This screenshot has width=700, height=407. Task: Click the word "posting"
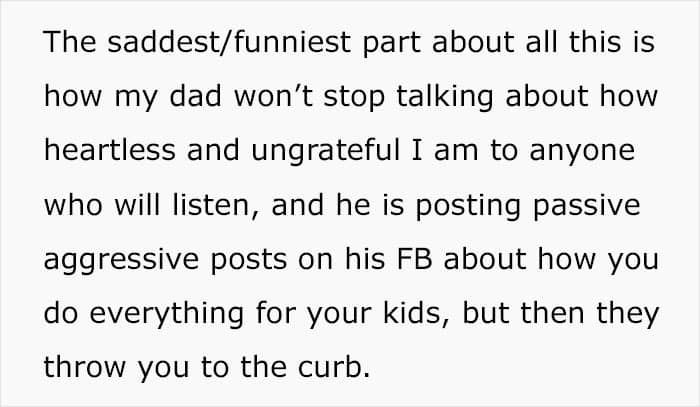(468, 206)
